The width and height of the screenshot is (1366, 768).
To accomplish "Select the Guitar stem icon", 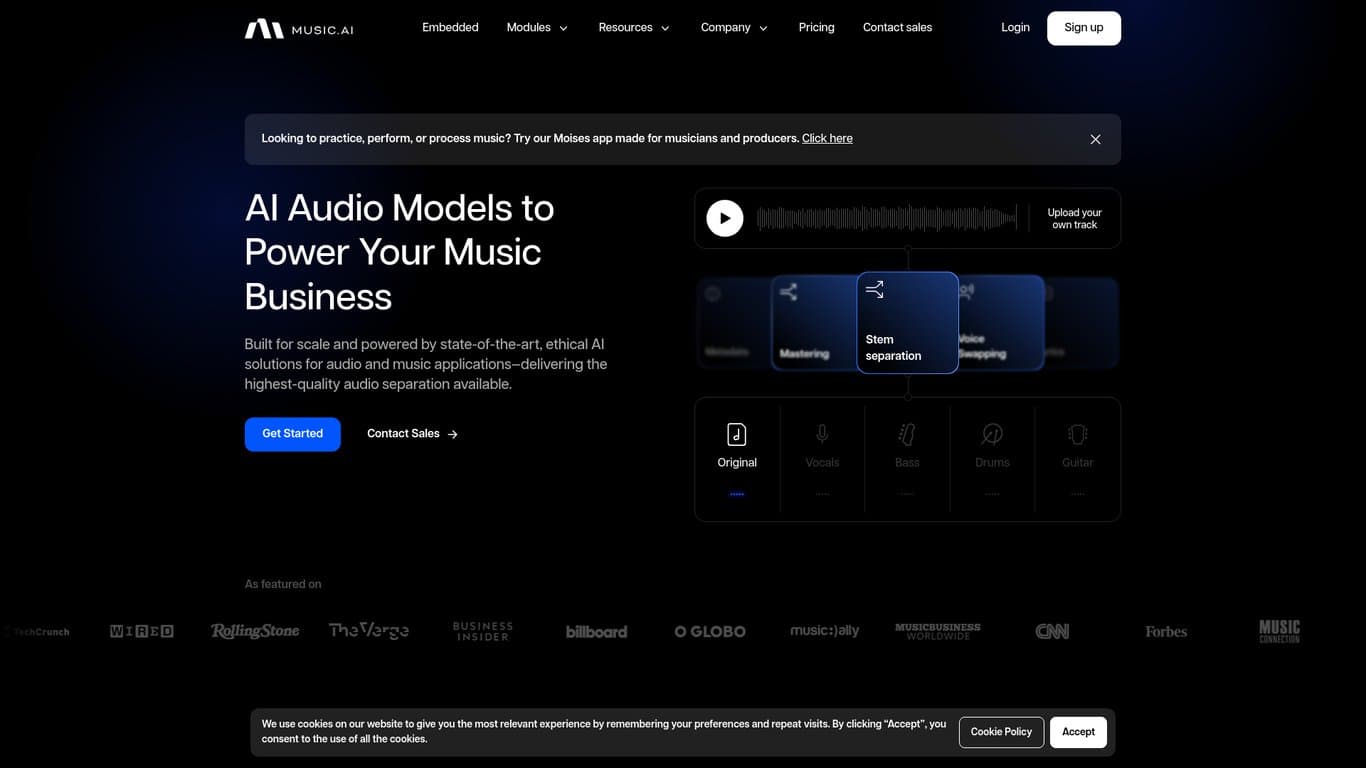I will coord(1077,434).
